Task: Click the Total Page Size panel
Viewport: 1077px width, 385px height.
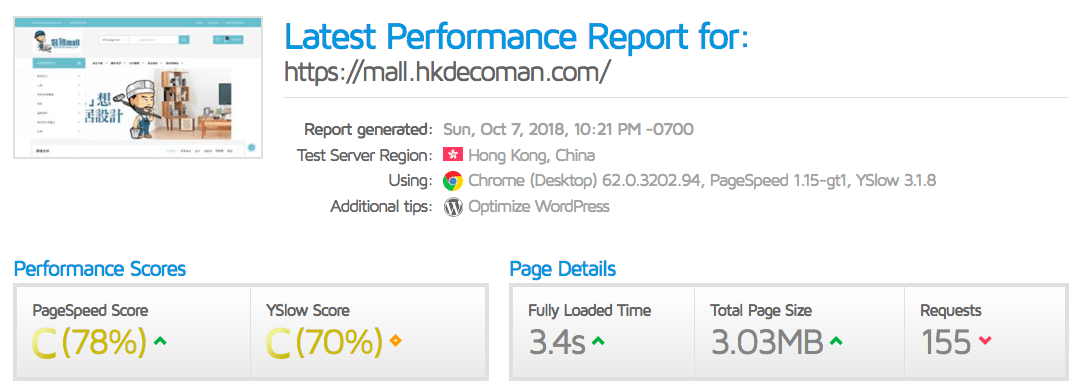Action: coord(799,332)
